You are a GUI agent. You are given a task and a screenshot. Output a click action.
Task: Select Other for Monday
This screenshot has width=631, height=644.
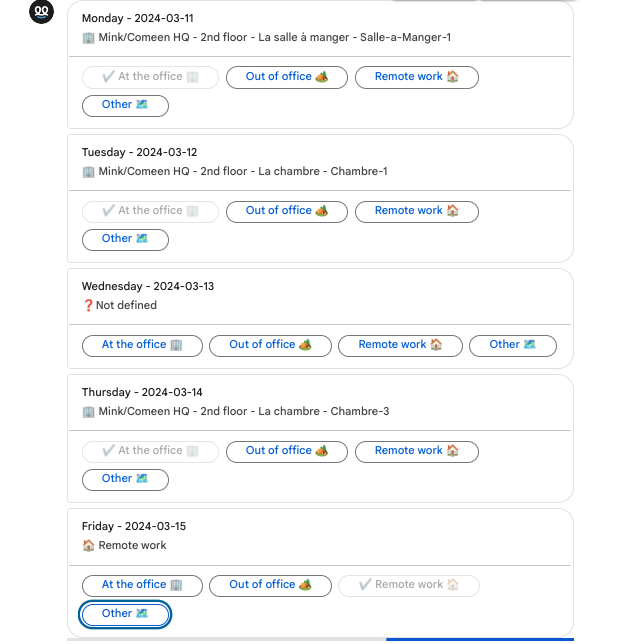125,106
